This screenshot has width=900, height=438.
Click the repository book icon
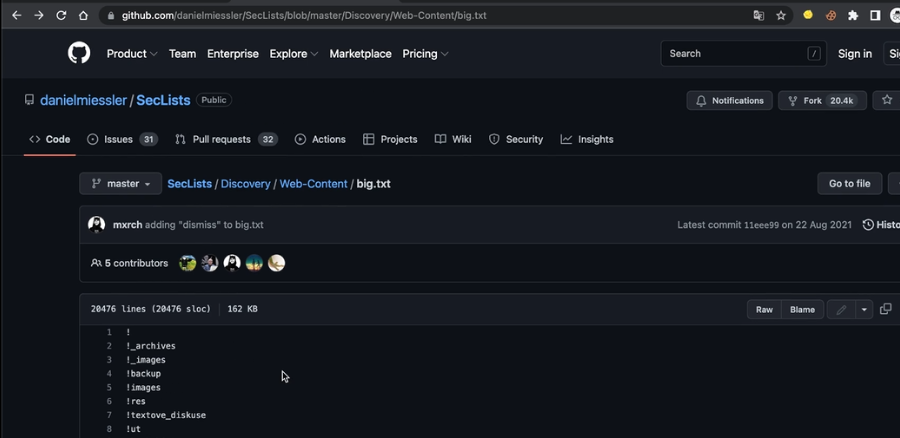click(29, 100)
